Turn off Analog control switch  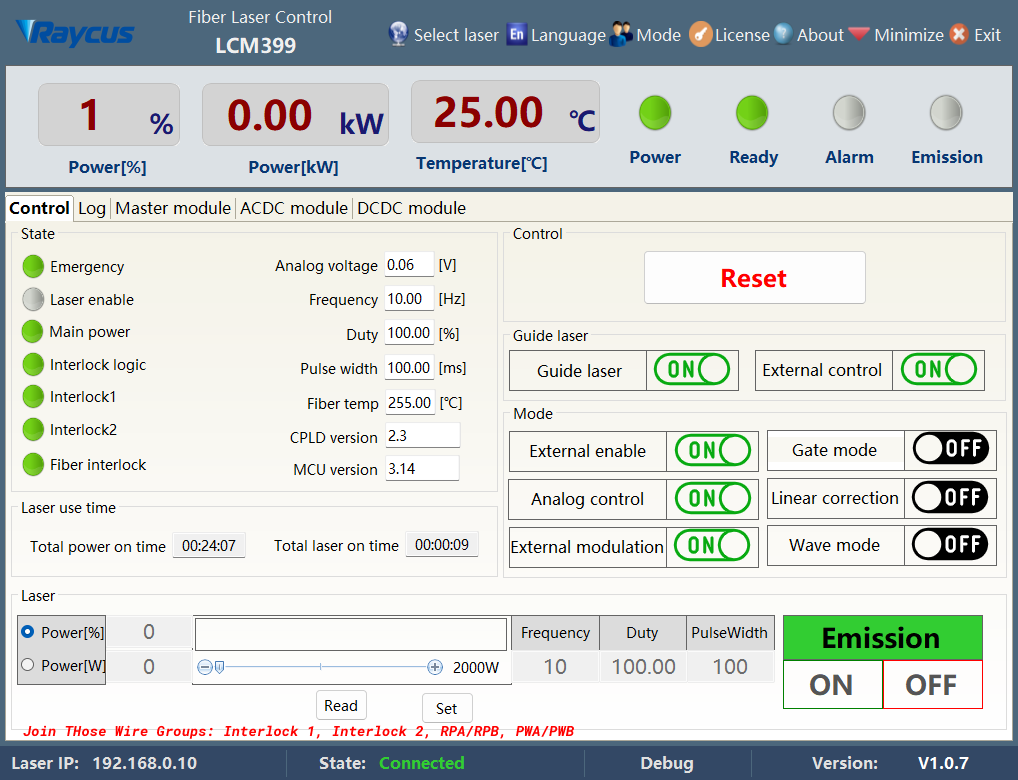(712, 498)
